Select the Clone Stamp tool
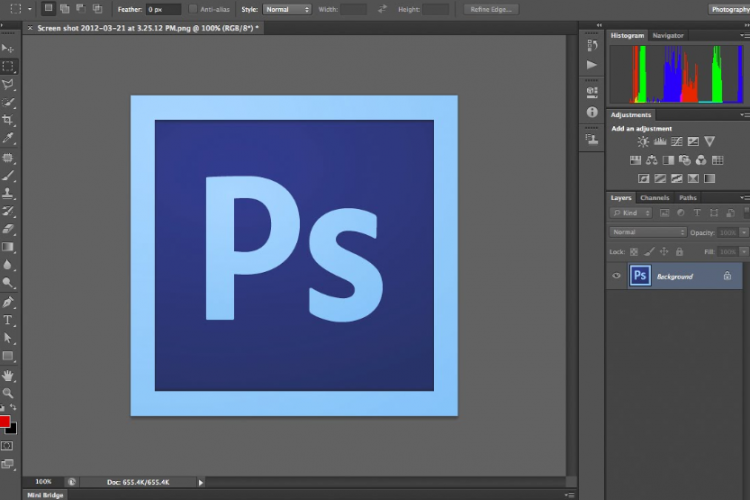Image resolution: width=750 pixels, height=500 pixels. coord(8,193)
